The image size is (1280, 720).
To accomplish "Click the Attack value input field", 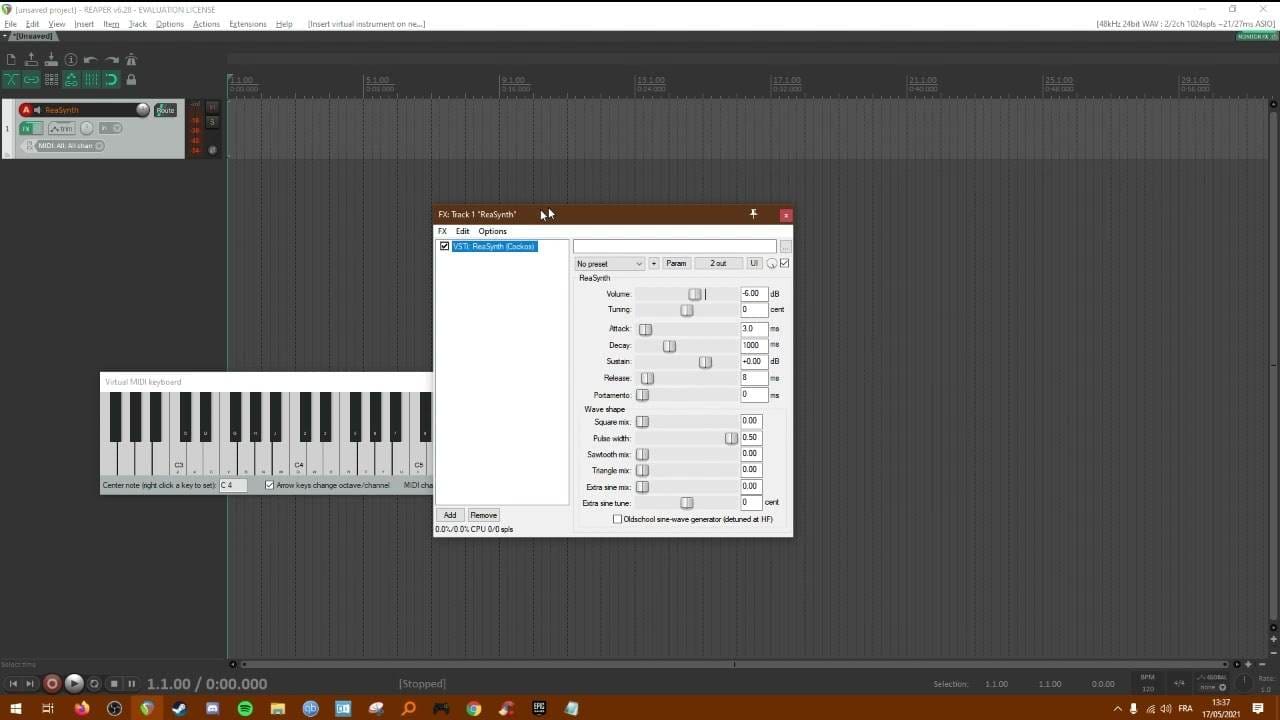I will click(754, 329).
